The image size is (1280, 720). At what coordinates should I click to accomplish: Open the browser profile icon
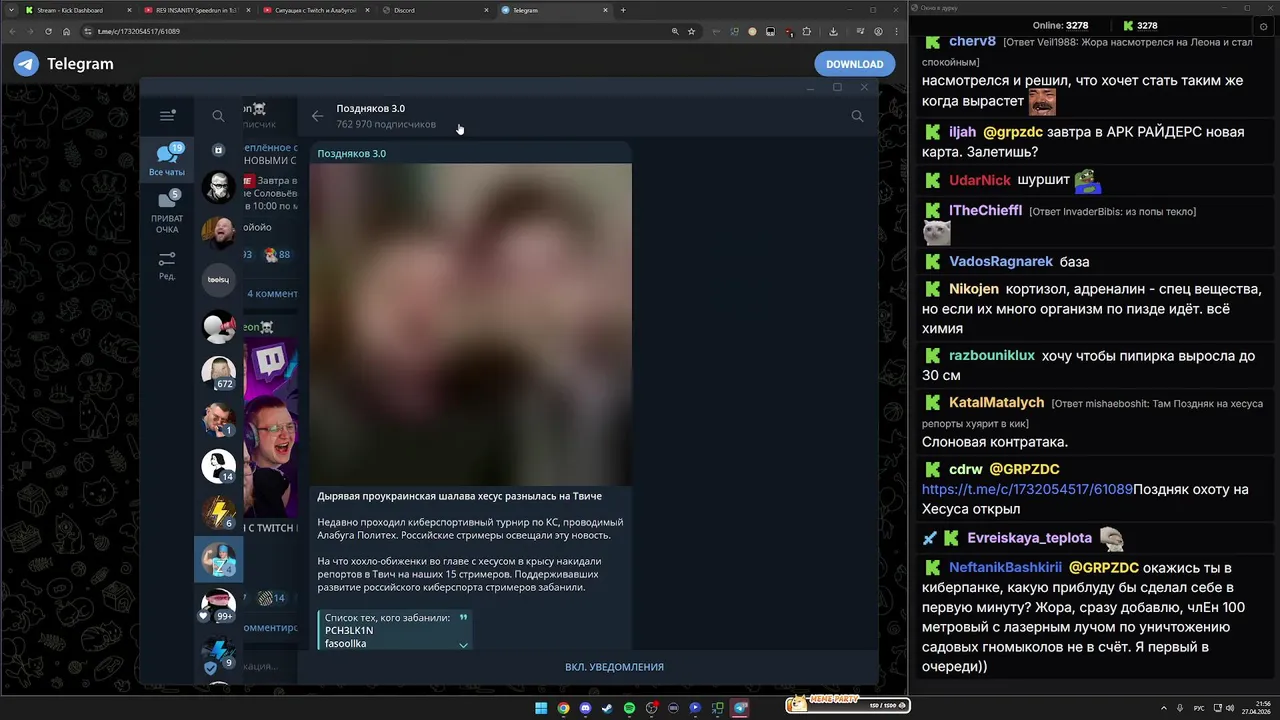(x=879, y=31)
